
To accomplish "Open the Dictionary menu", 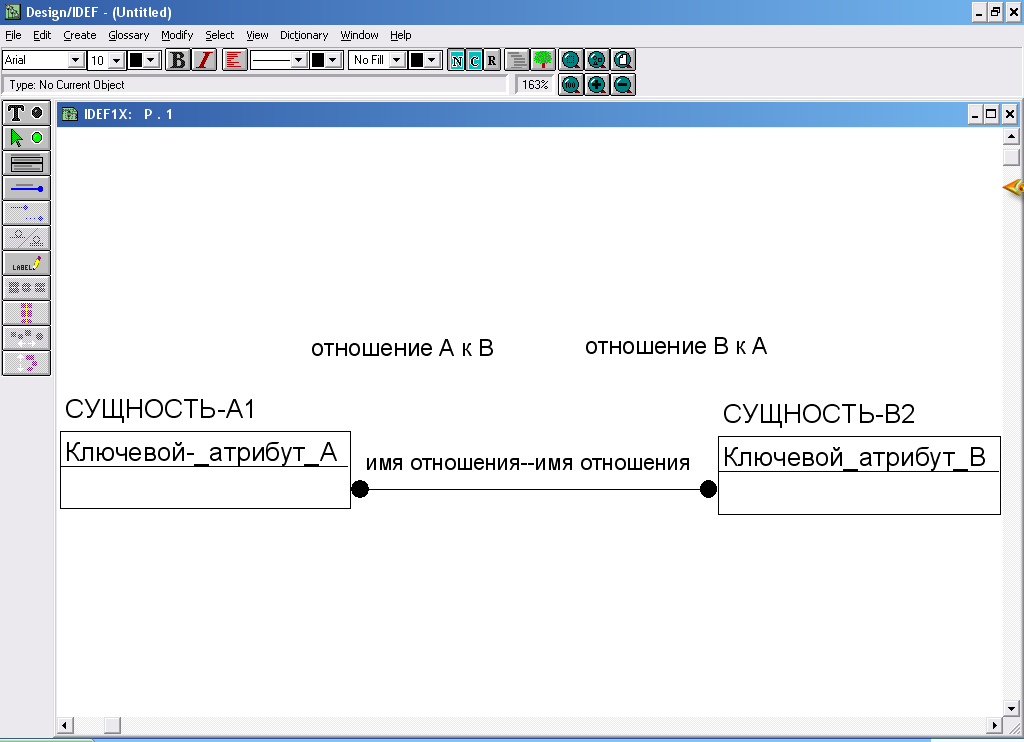I will (x=304, y=35).
